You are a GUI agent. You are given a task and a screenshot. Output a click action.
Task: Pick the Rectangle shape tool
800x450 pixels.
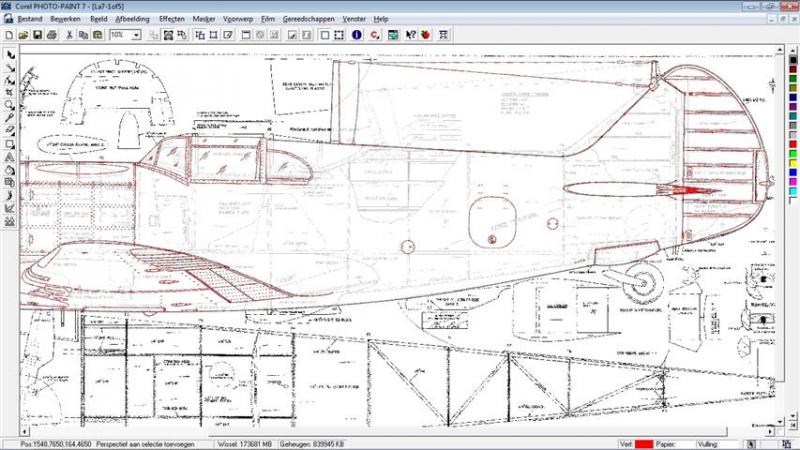(10, 144)
